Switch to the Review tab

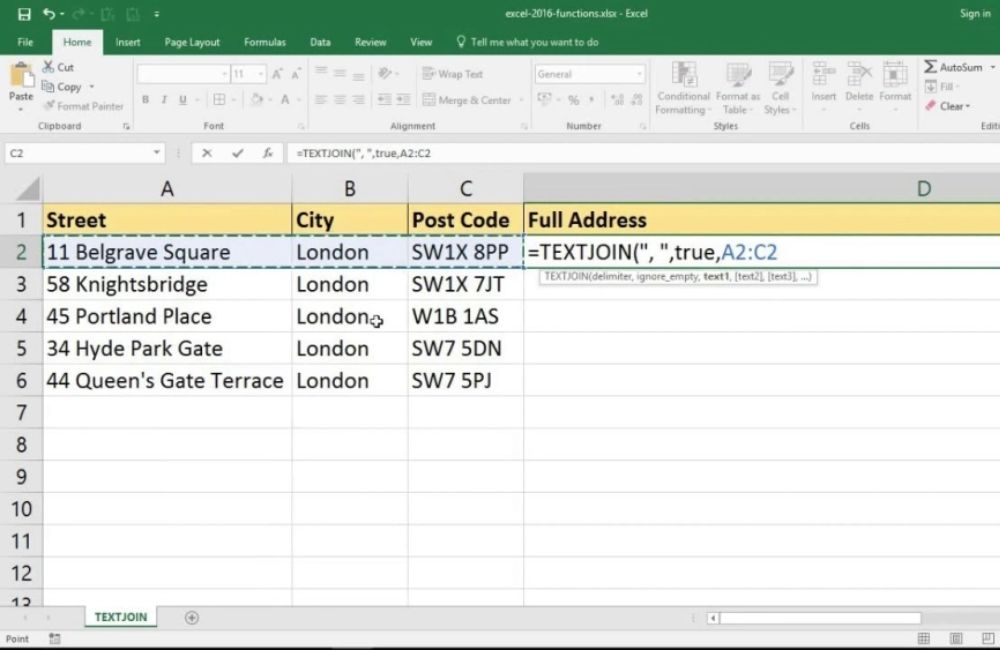pyautogui.click(x=371, y=42)
